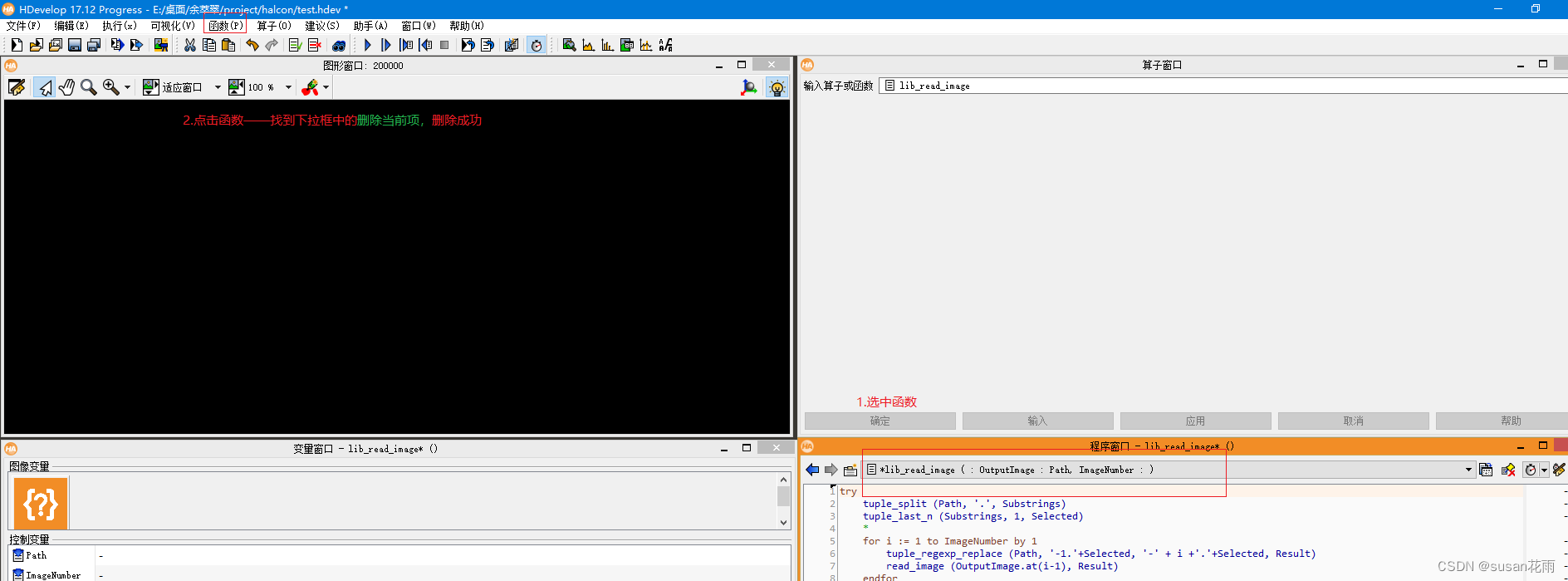Click the zoom-in plus magnifier icon
The width and height of the screenshot is (1568, 581).
110,87
